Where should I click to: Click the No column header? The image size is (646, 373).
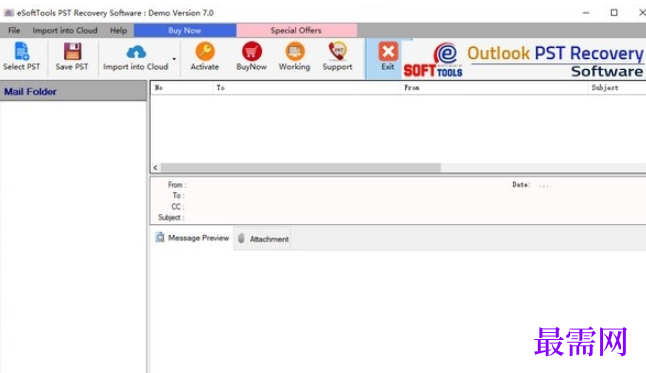[x=182, y=87]
